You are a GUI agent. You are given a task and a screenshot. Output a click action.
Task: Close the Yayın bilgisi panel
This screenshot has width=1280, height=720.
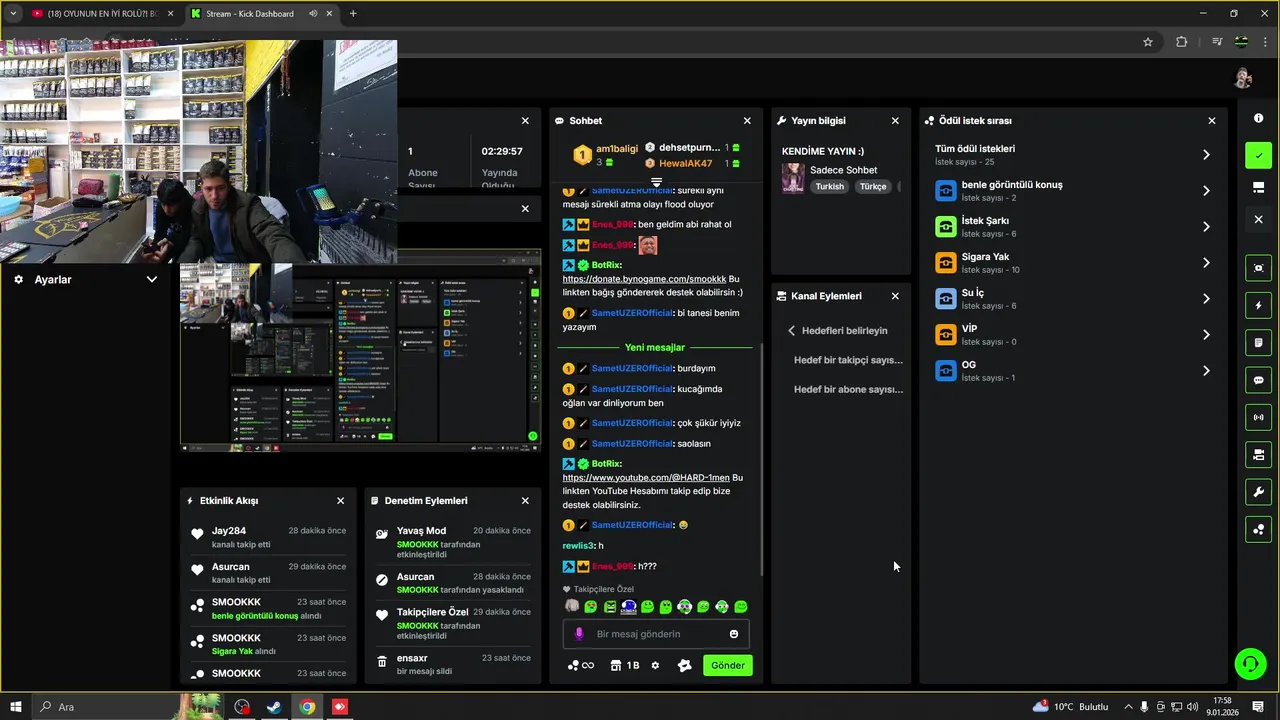[895, 120]
